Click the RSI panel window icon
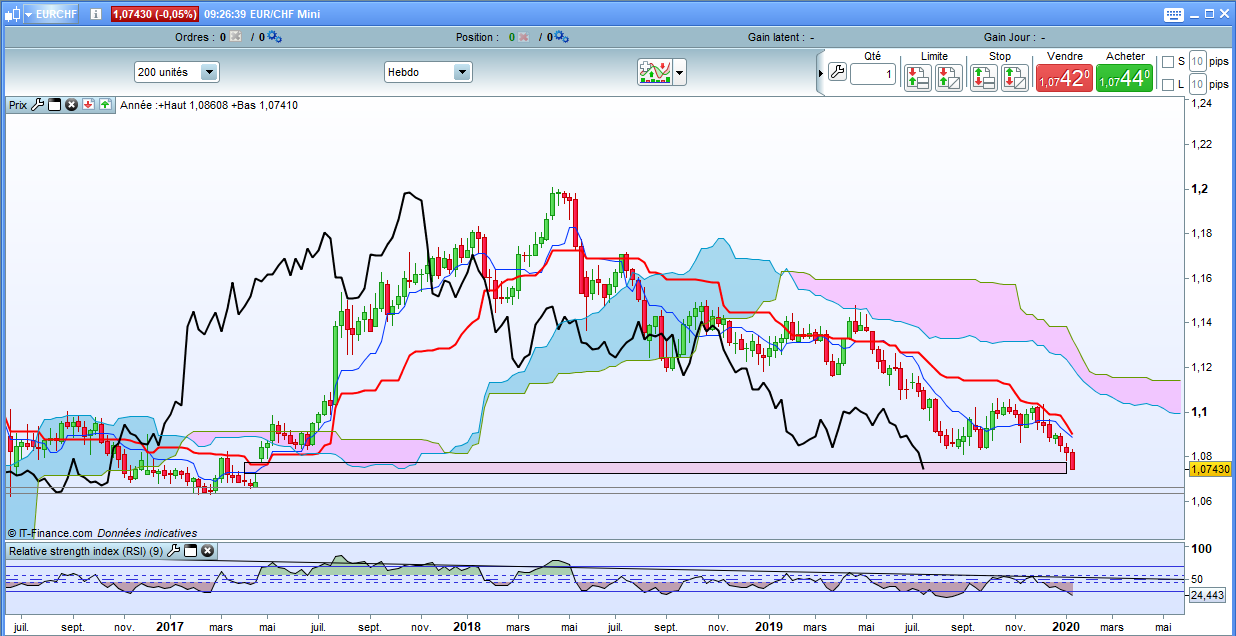This screenshot has height=636, width=1236. click(190, 550)
